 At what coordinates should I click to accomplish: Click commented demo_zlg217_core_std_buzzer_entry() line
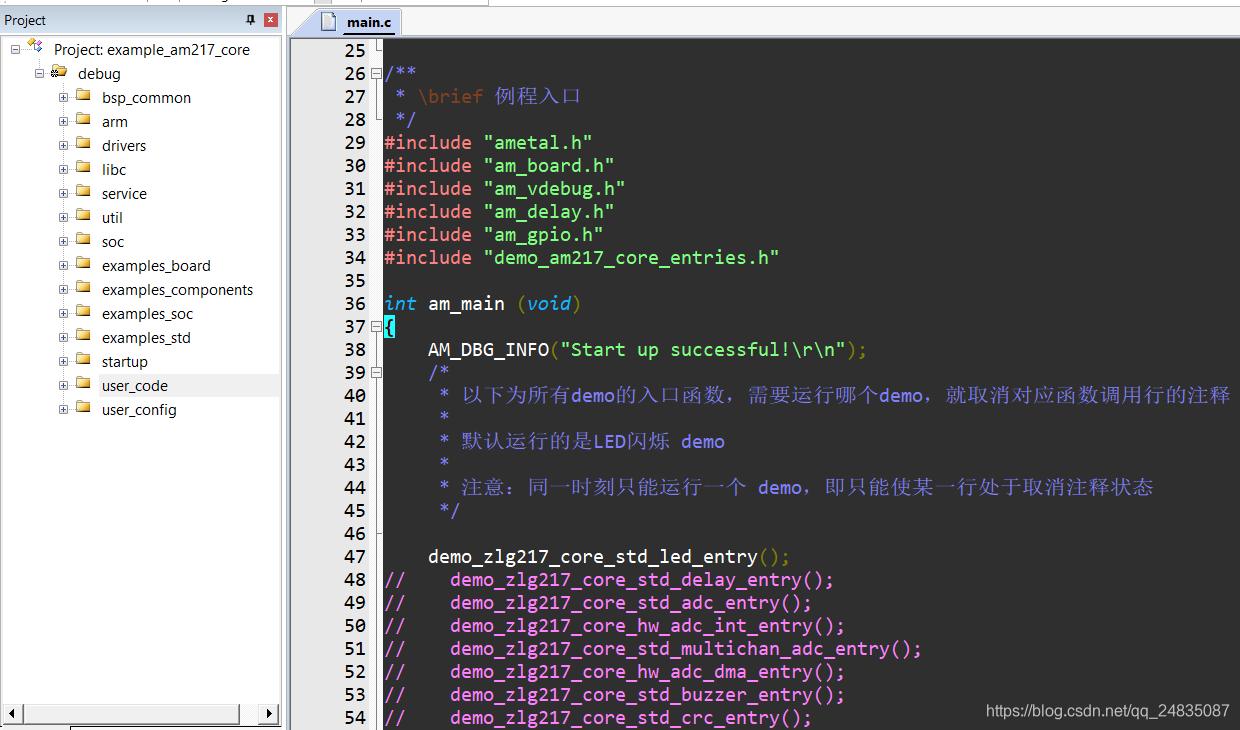(x=614, y=695)
